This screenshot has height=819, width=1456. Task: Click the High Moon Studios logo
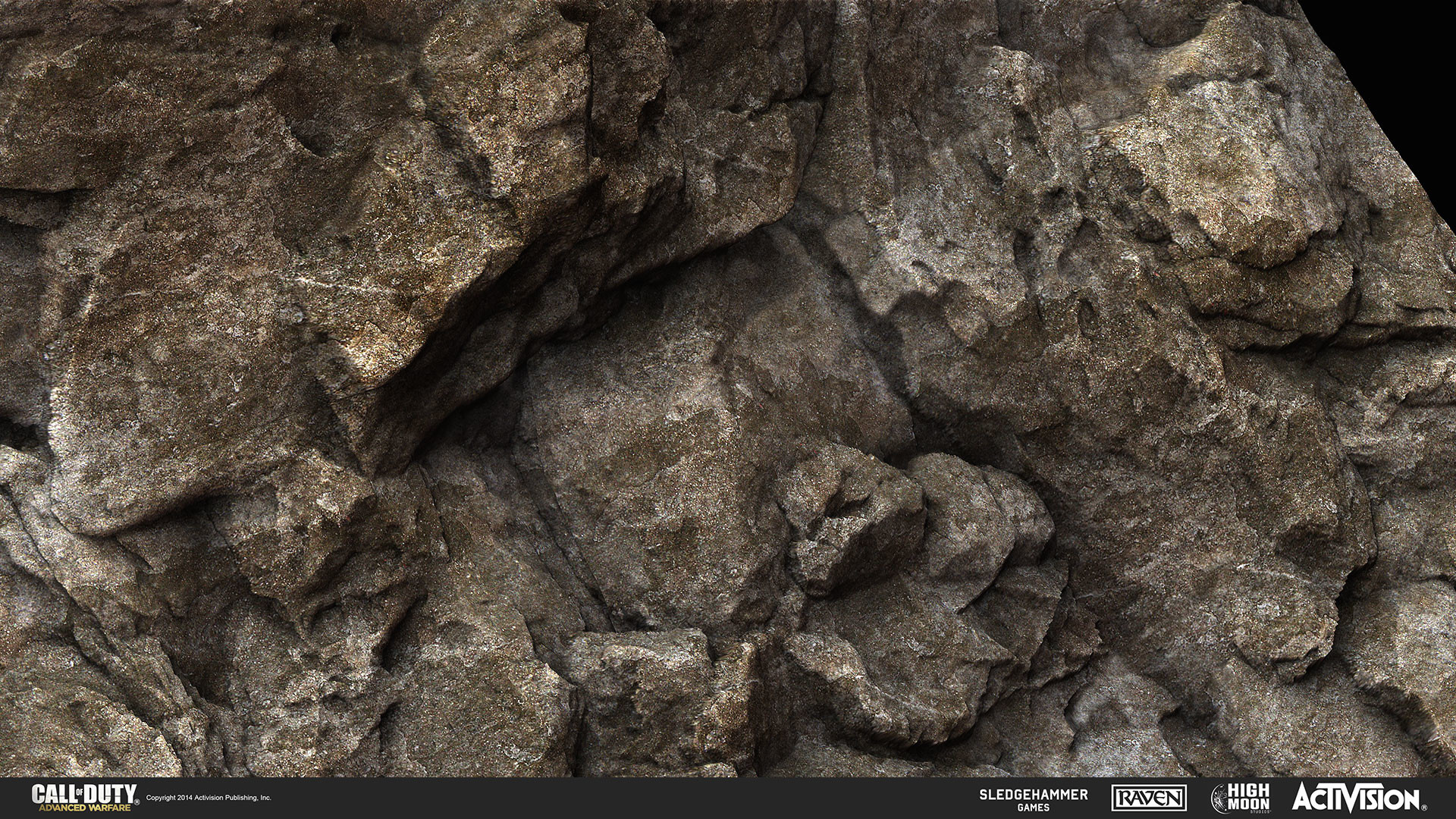click(x=1243, y=799)
